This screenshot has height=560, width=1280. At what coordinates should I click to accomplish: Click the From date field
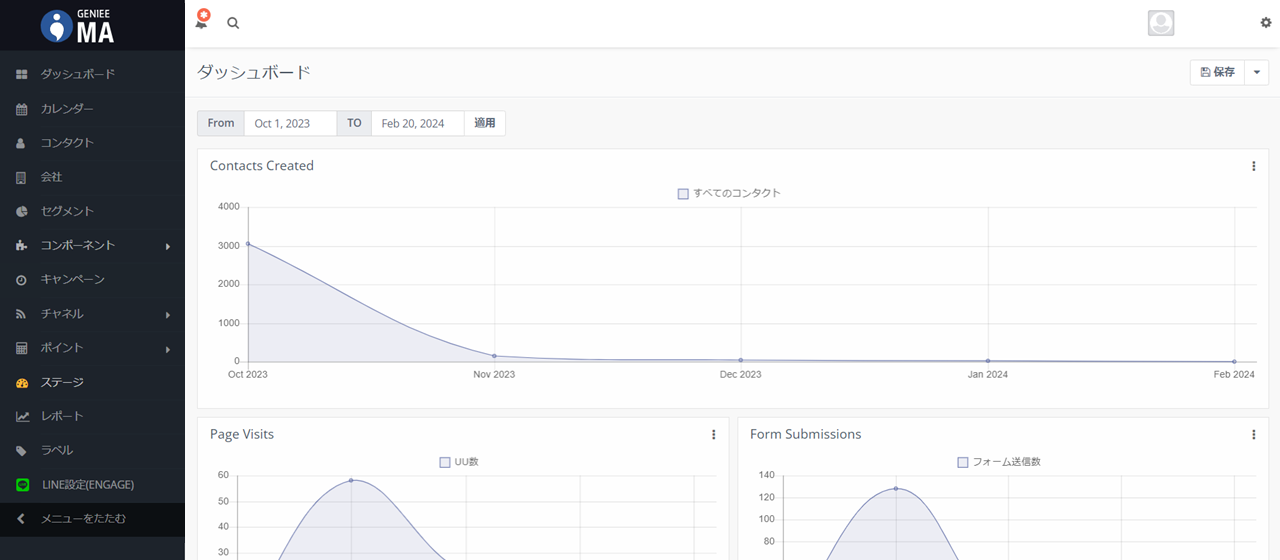[290, 123]
